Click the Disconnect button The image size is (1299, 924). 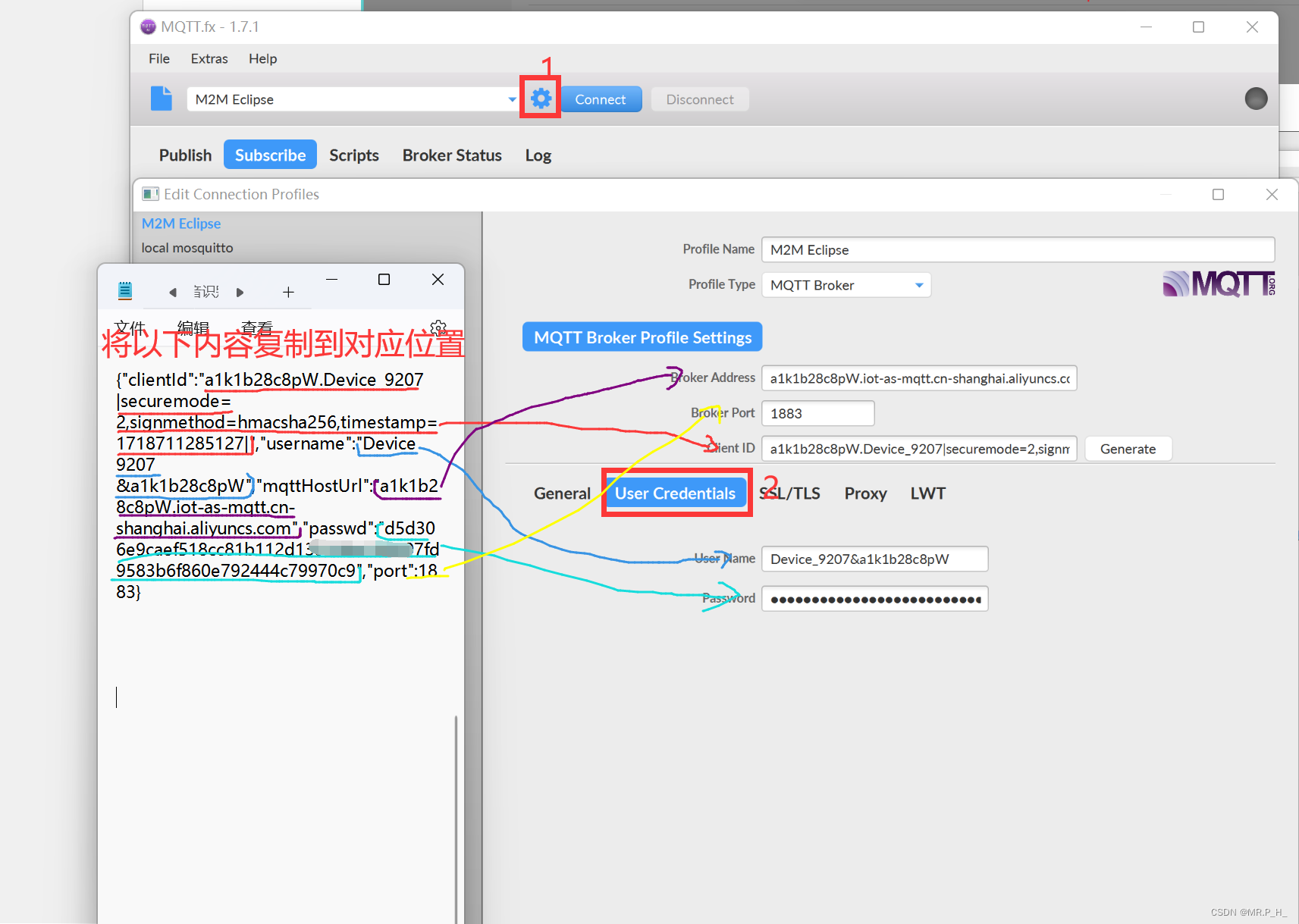(x=700, y=99)
